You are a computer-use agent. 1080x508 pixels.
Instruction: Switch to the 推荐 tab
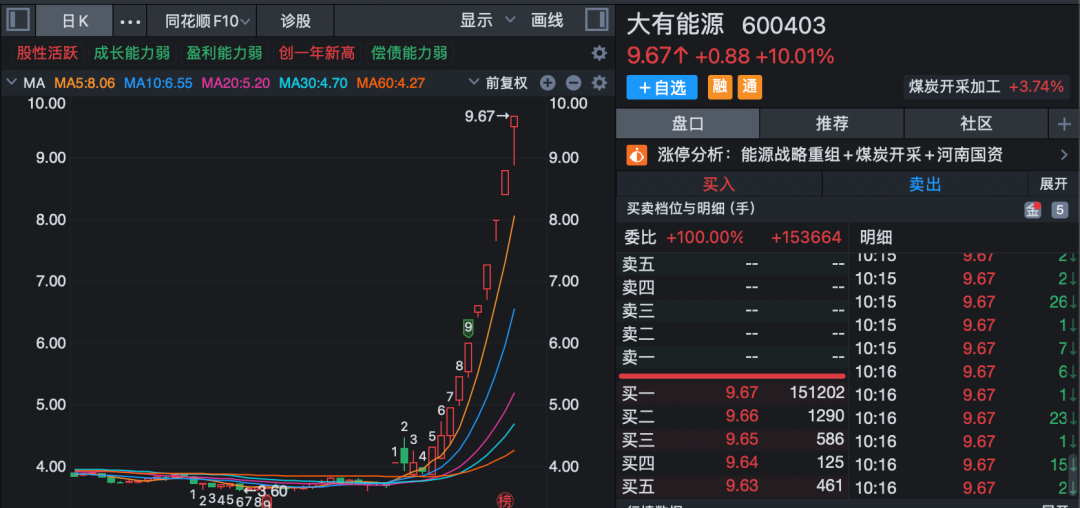coord(832,124)
